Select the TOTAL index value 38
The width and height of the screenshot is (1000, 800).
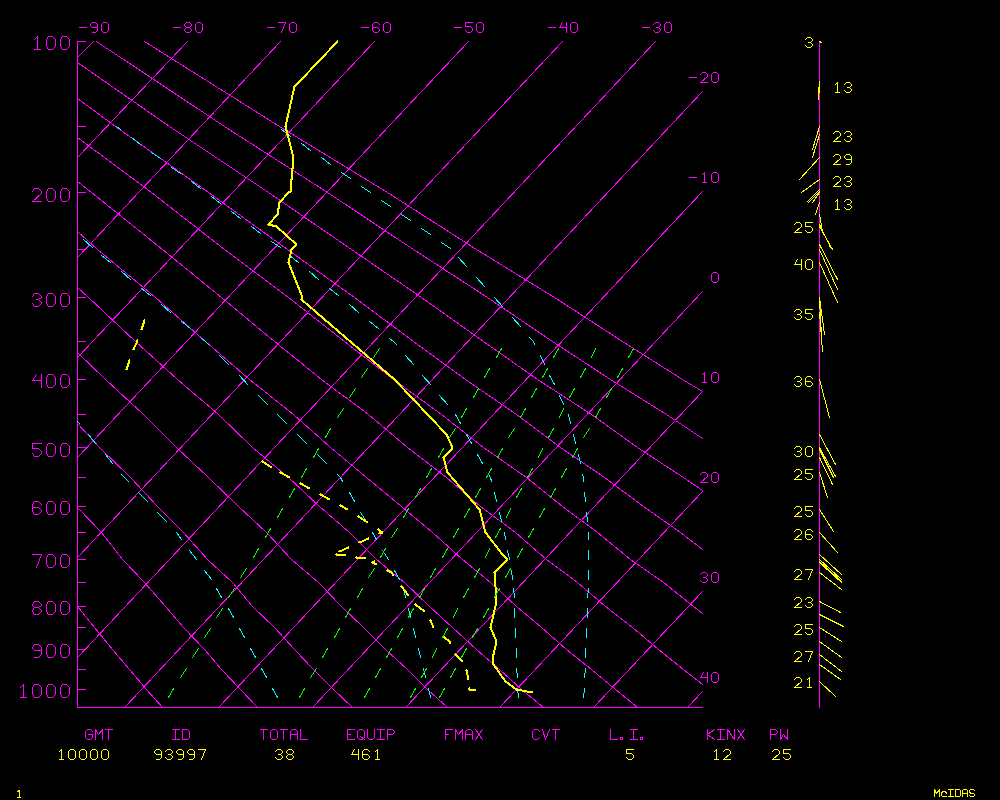click(284, 754)
